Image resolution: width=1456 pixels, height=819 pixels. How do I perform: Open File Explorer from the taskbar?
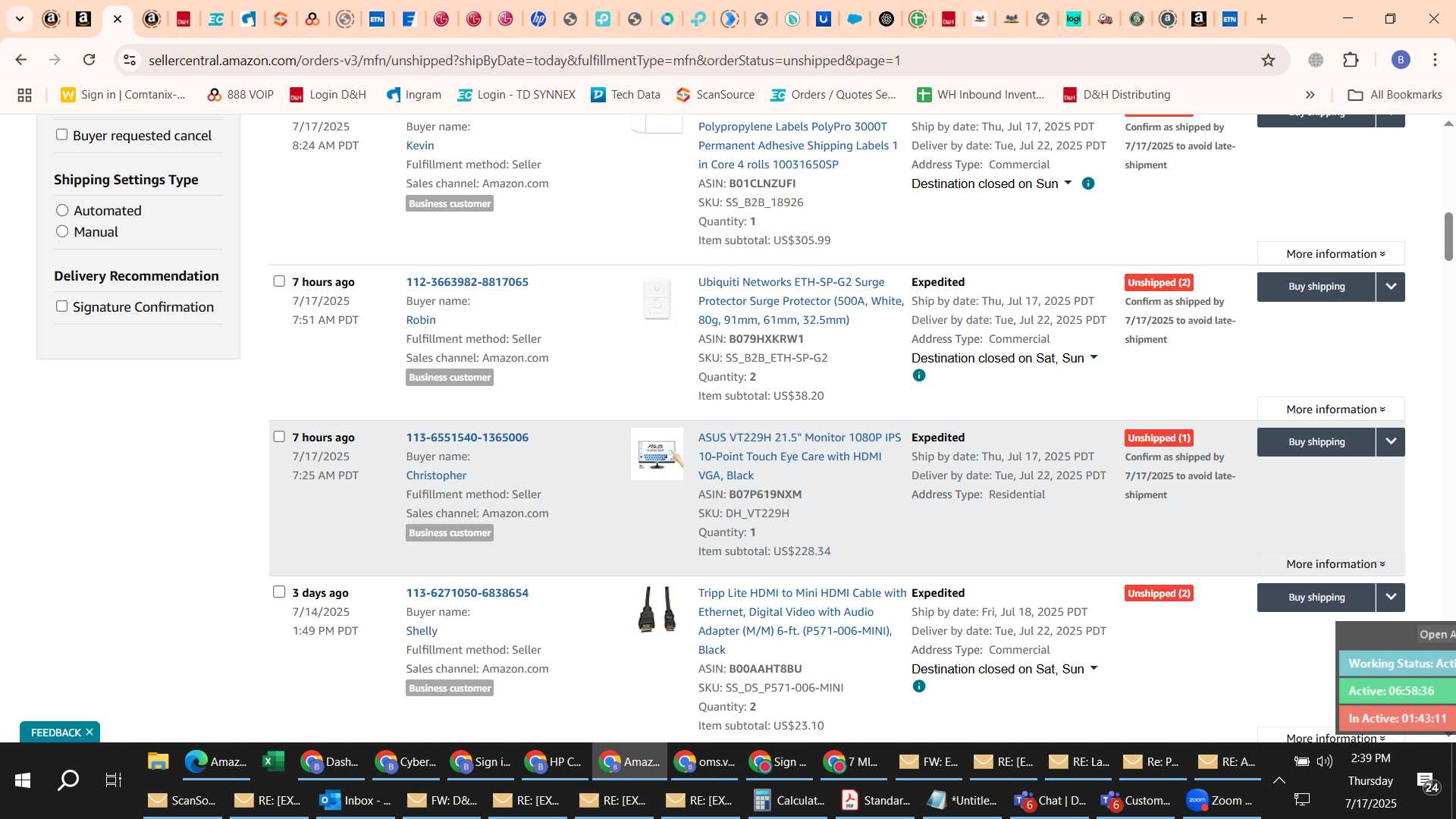[158, 761]
